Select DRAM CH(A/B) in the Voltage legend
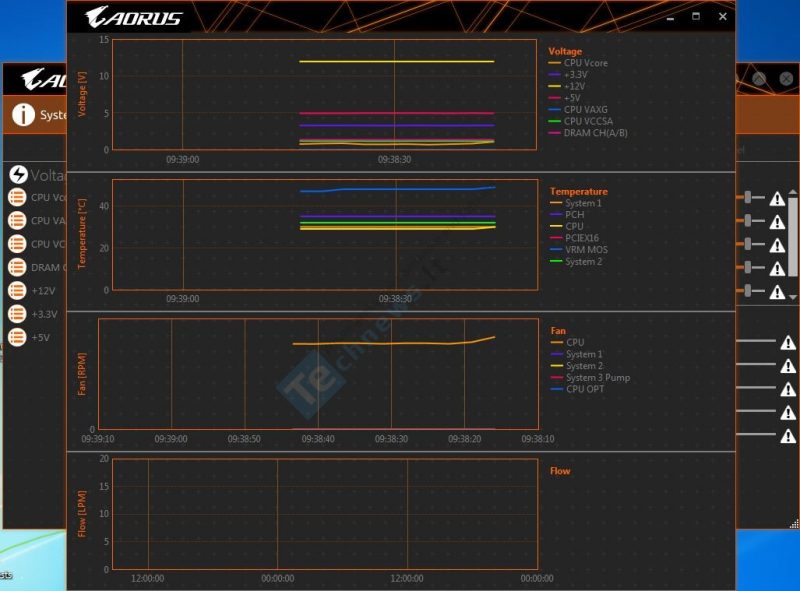This screenshot has height=591, width=800. tap(595, 133)
